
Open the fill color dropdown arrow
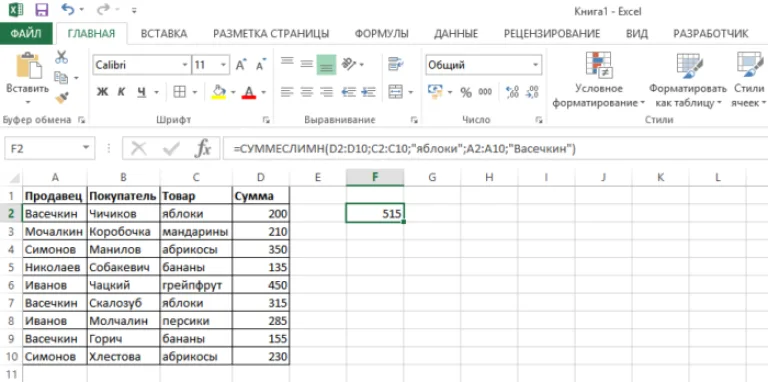233,92
